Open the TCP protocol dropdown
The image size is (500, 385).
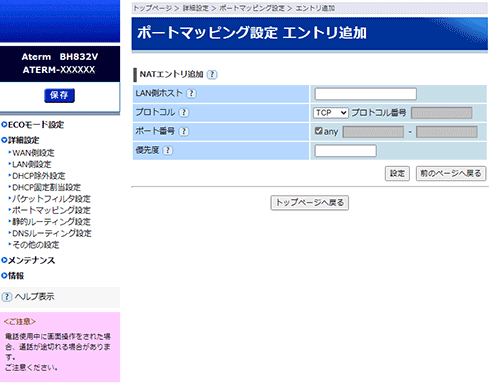click(x=331, y=113)
